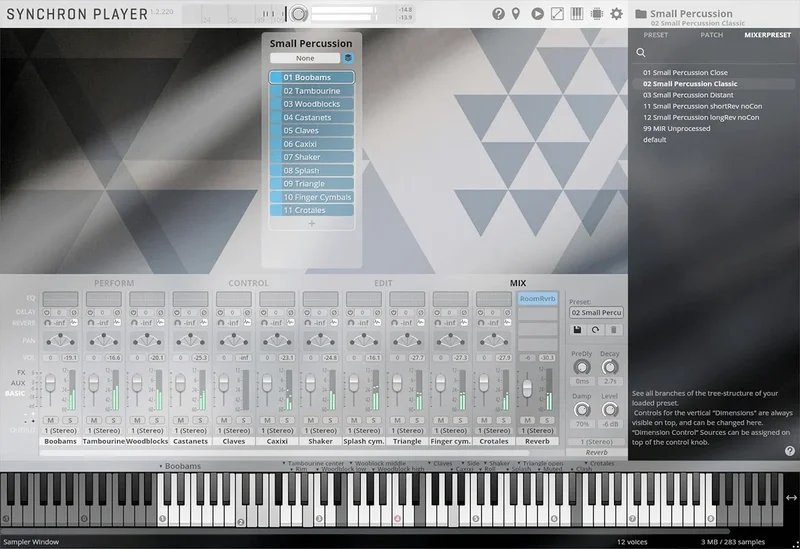Open Shaker output 1 (Stereo) dropdown
Image resolution: width=800 pixels, height=549 pixels.
pos(320,431)
